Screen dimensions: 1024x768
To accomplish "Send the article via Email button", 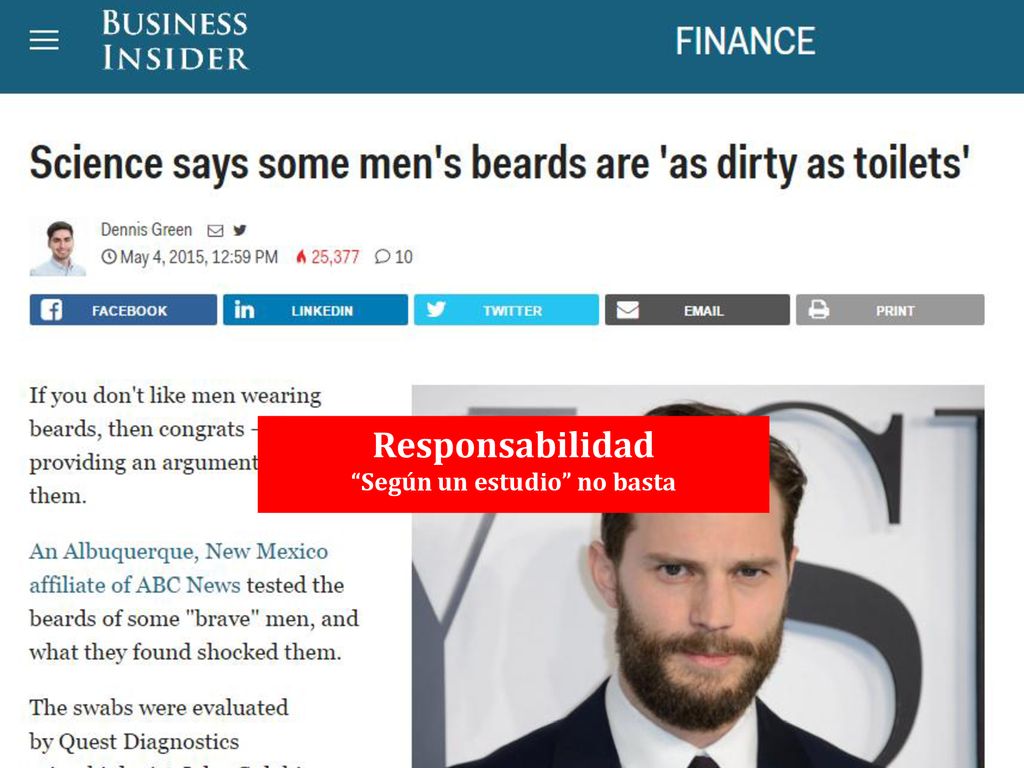I will [x=697, y=310].
